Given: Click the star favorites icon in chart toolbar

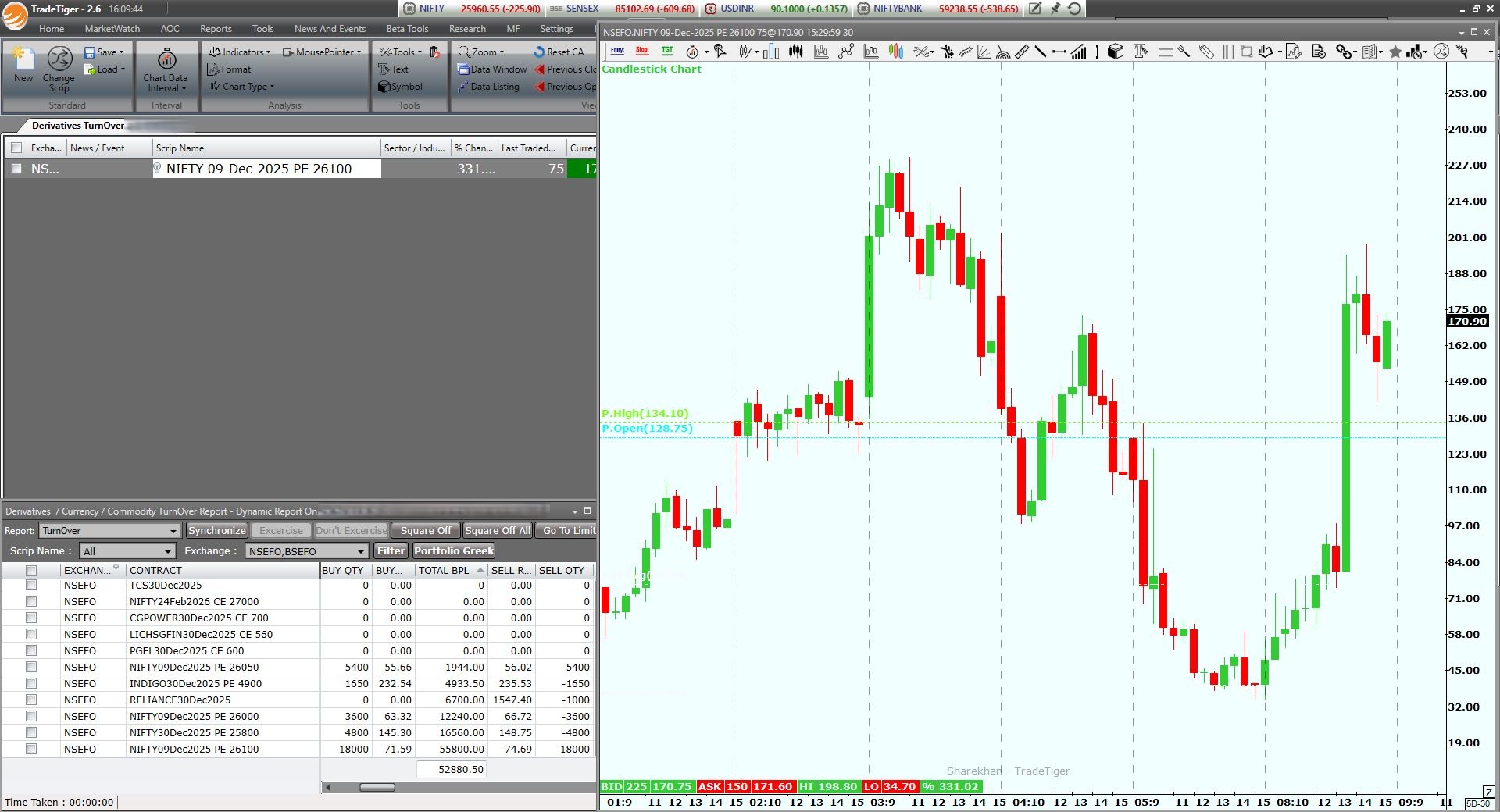Looking at the screenshot, I should [1395, 52].
